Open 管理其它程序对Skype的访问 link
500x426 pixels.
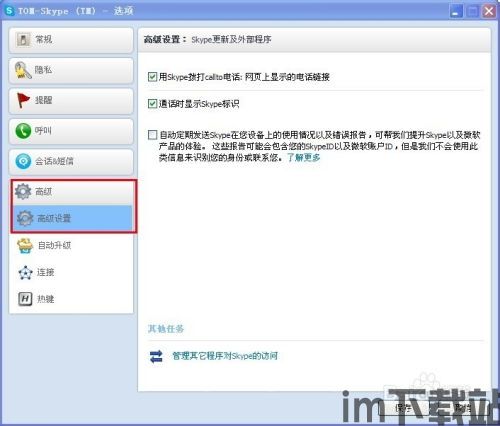[x=225, y=356]
